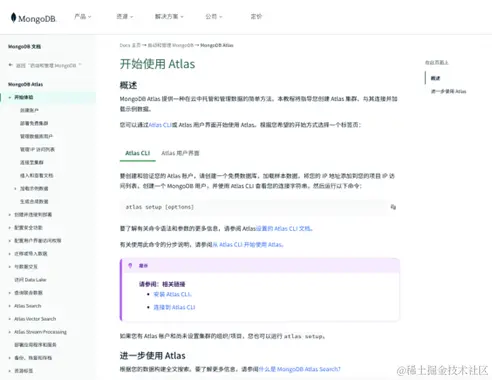Open MongoDB Atlas breadcrumb

pyautogui.click(x=217, y=45)
